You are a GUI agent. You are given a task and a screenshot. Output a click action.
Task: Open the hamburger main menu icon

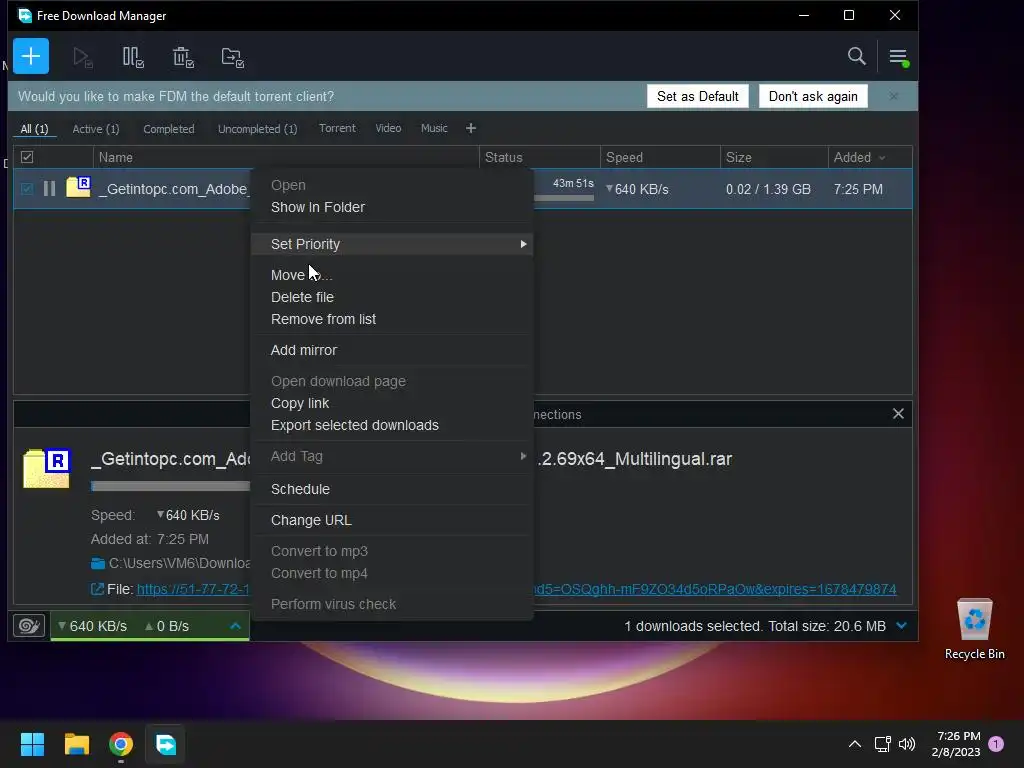(898, 57)
